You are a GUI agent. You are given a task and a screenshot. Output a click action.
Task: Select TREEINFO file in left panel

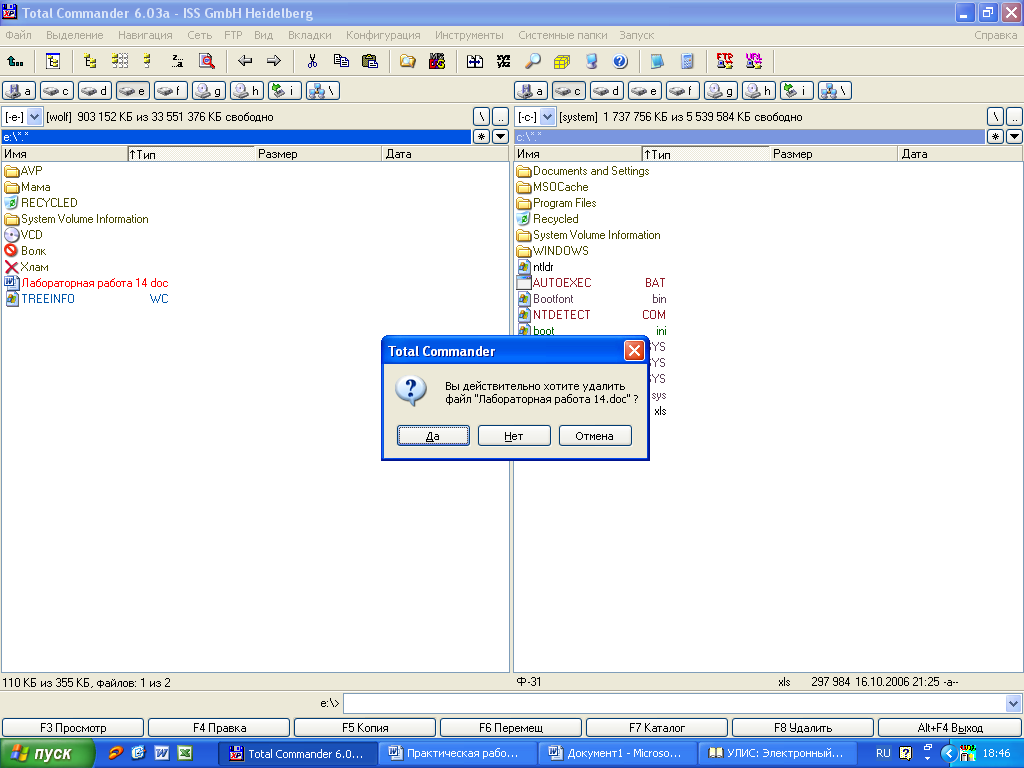(86, 298)
